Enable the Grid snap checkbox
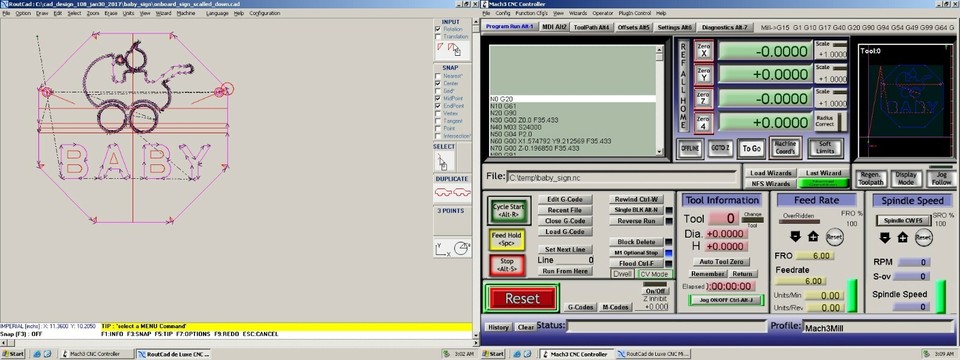Viewport: 960px width, 360px height. (x=438, y=91)
